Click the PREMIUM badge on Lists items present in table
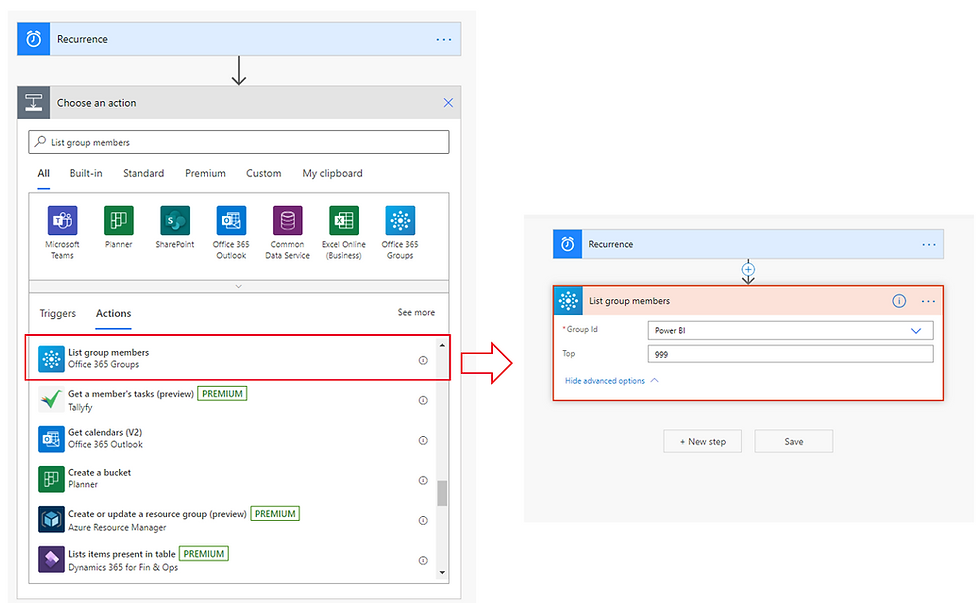The width and height of the screenshot is (980, 603). click(204, 554)
